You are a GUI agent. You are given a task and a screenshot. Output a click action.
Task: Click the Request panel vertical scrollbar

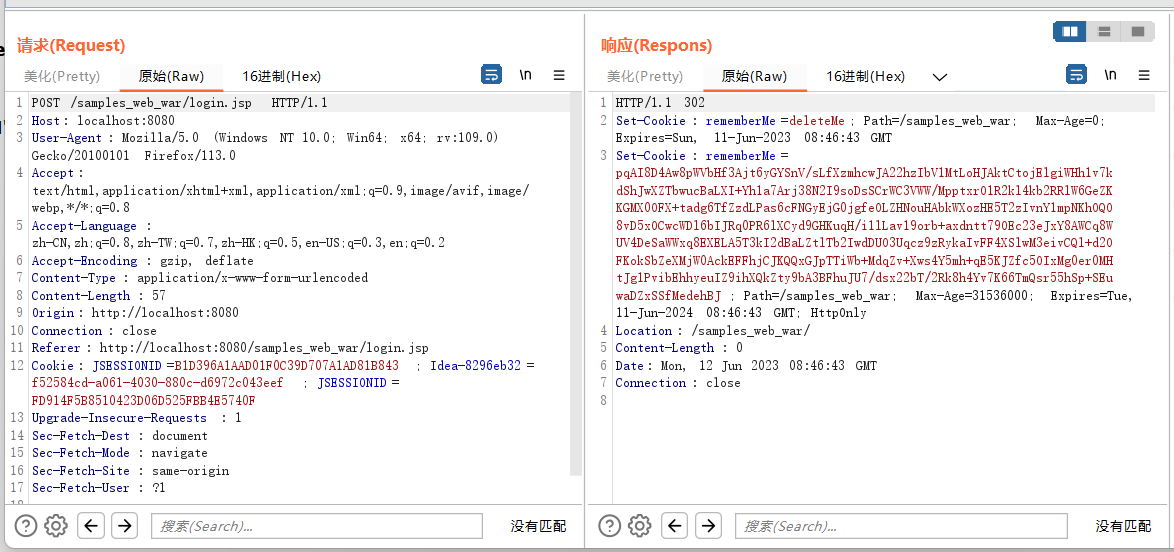tap(575, 280)
